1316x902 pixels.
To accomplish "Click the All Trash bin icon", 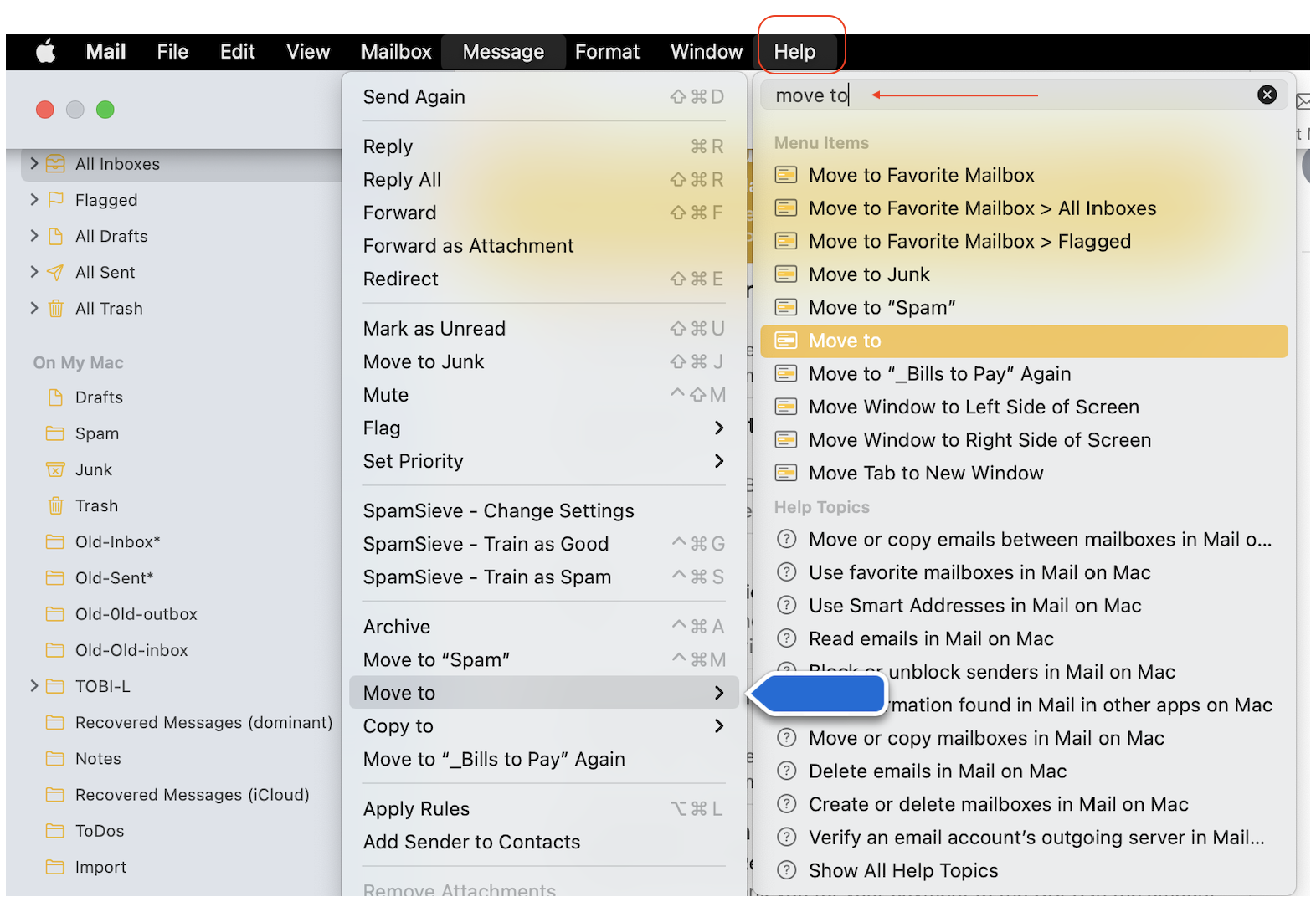I will click(55, 308).
